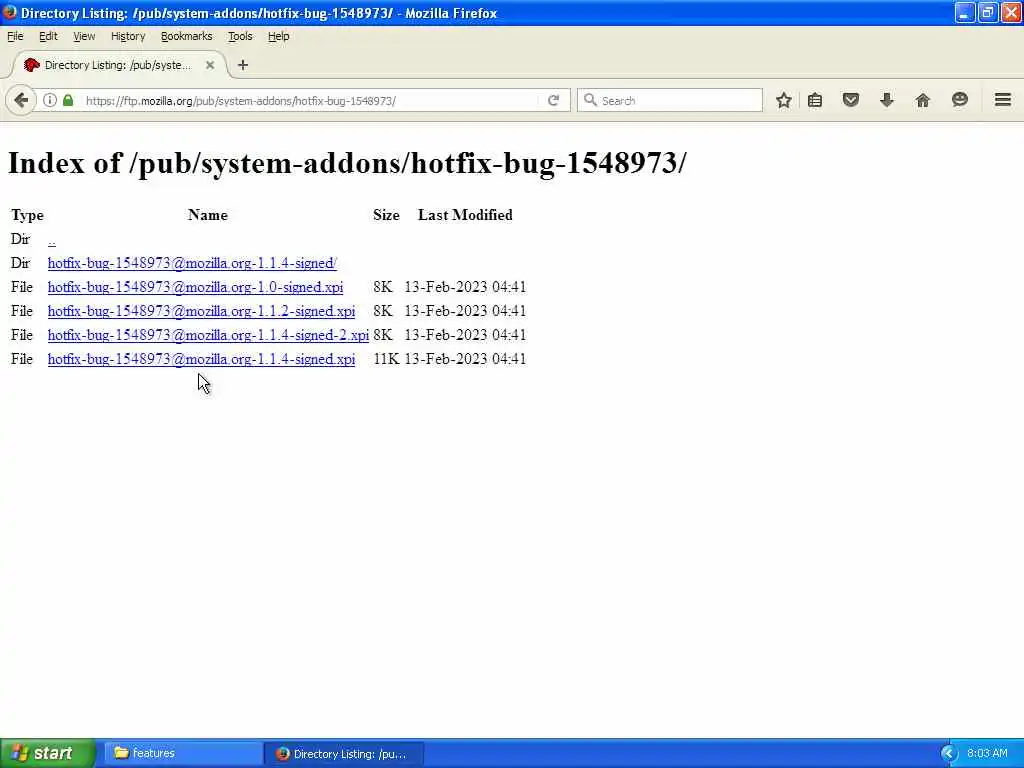Bookmark this page with the star icon
1024x768 pixels.
(784, 101)
